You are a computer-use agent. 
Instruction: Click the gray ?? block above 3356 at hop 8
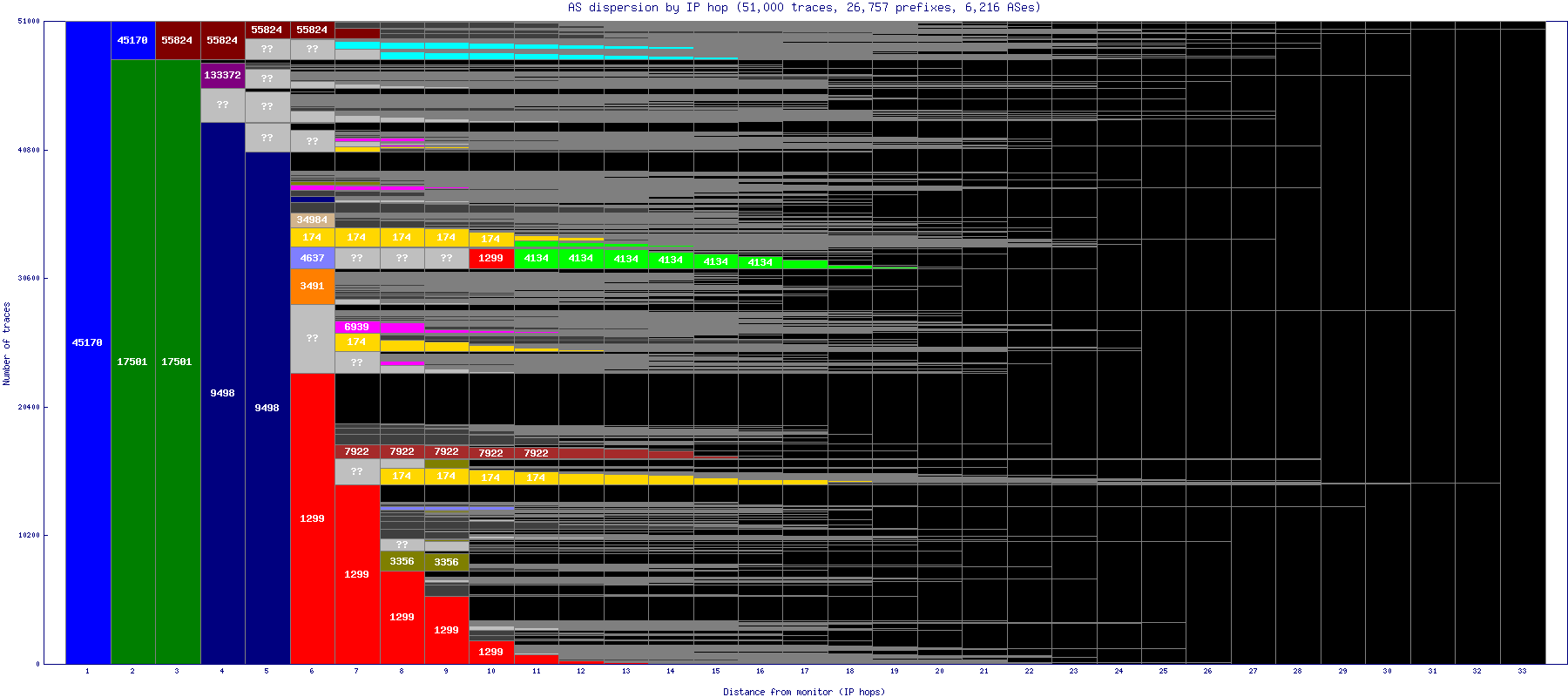tap(402, 545)
